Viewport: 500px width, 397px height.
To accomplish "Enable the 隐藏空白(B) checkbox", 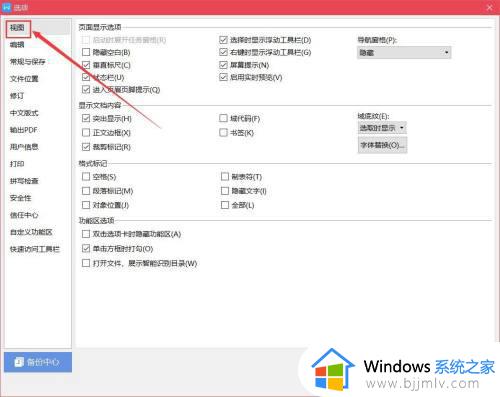I will pos(86,52).
